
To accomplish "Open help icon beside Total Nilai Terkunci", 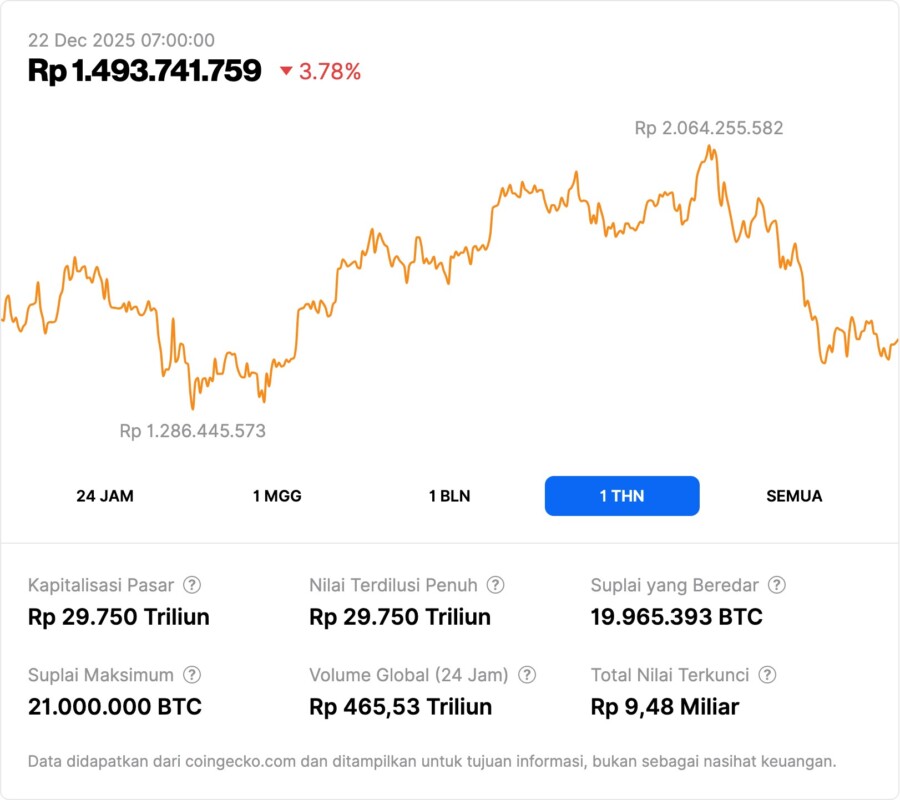I will (768, 675).
